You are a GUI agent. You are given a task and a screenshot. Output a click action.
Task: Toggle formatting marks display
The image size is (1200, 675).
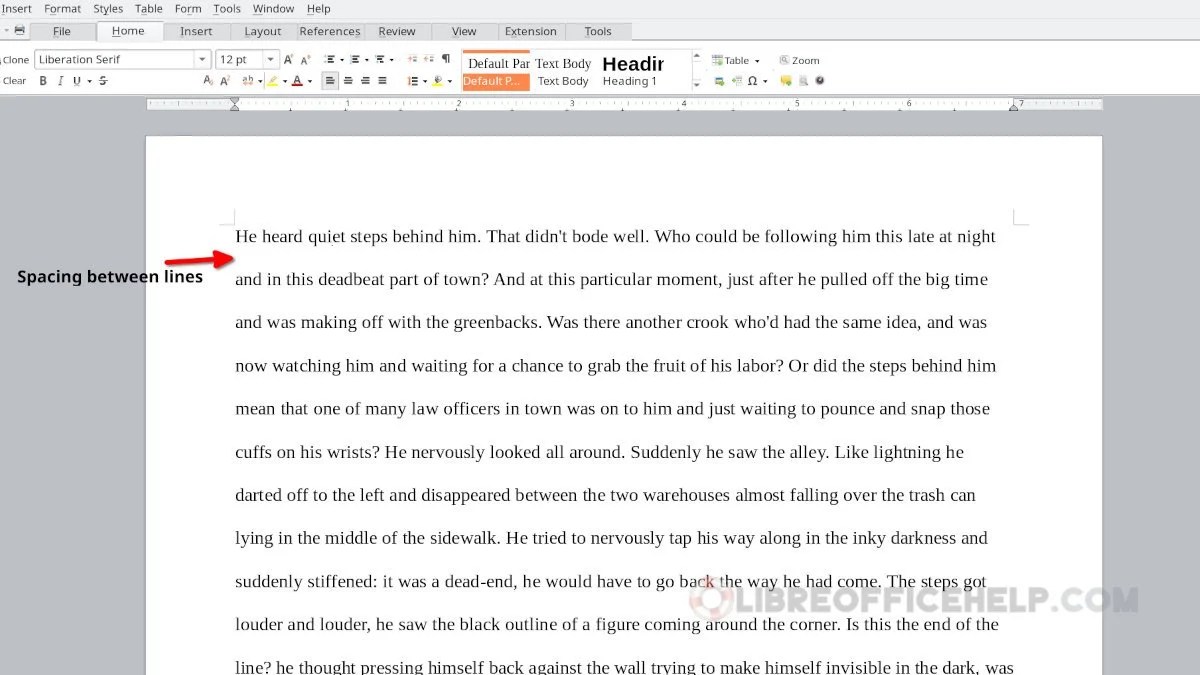click(445, 60)
